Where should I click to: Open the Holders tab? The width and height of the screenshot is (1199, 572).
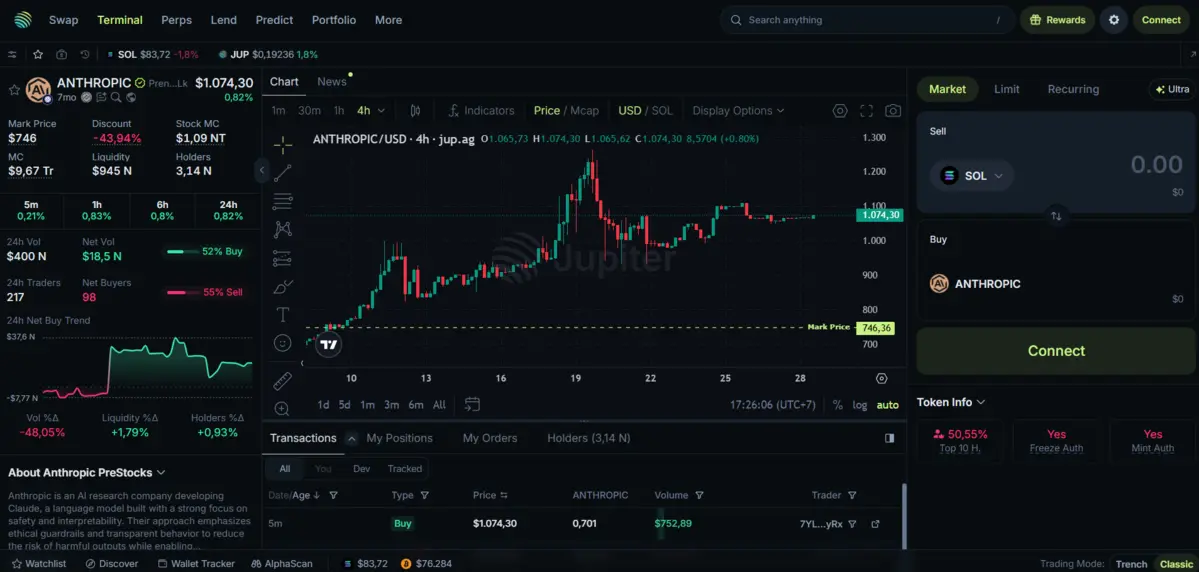click(x=588, y=438)
